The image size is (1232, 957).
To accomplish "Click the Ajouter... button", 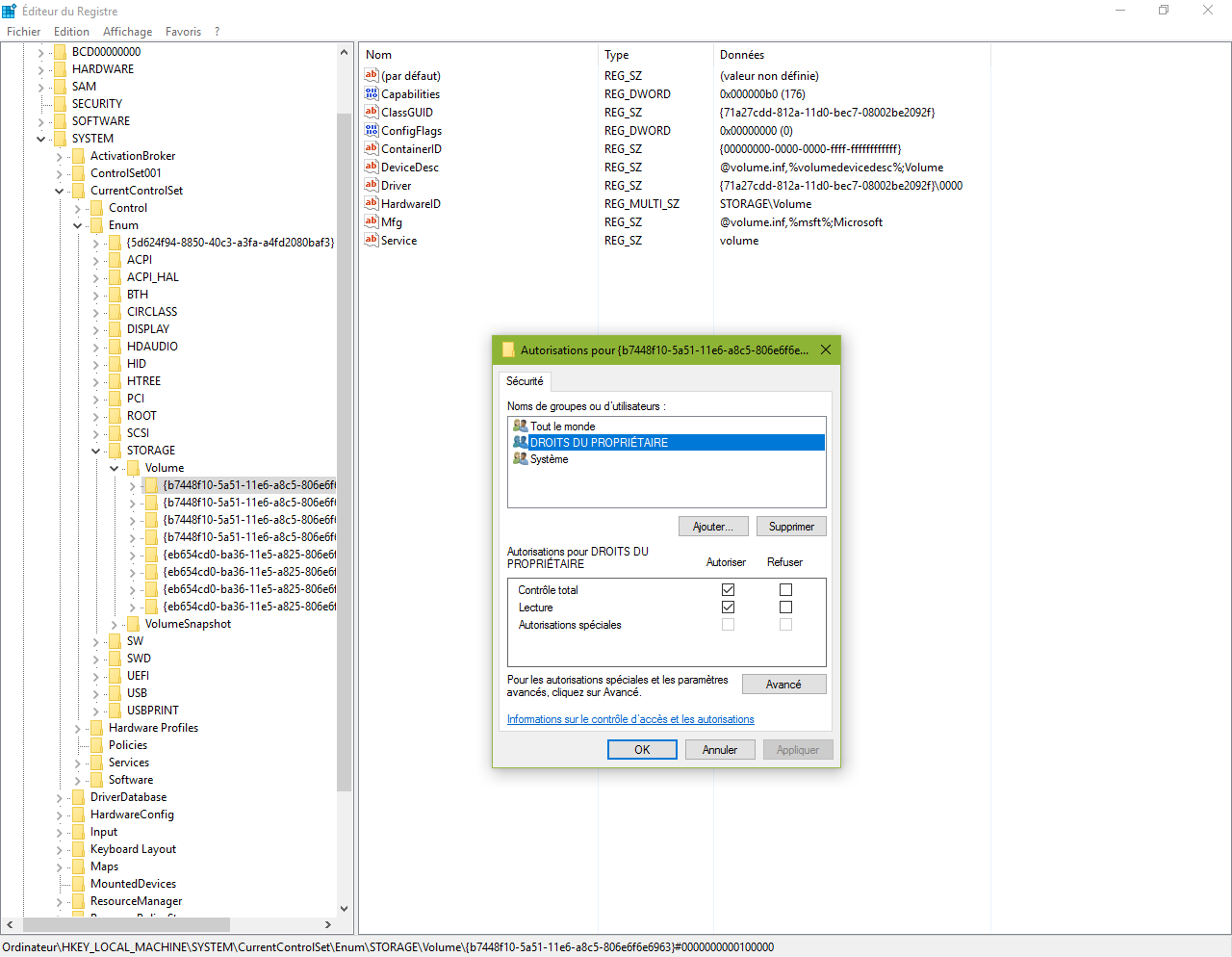I will (x=712, y=527).
